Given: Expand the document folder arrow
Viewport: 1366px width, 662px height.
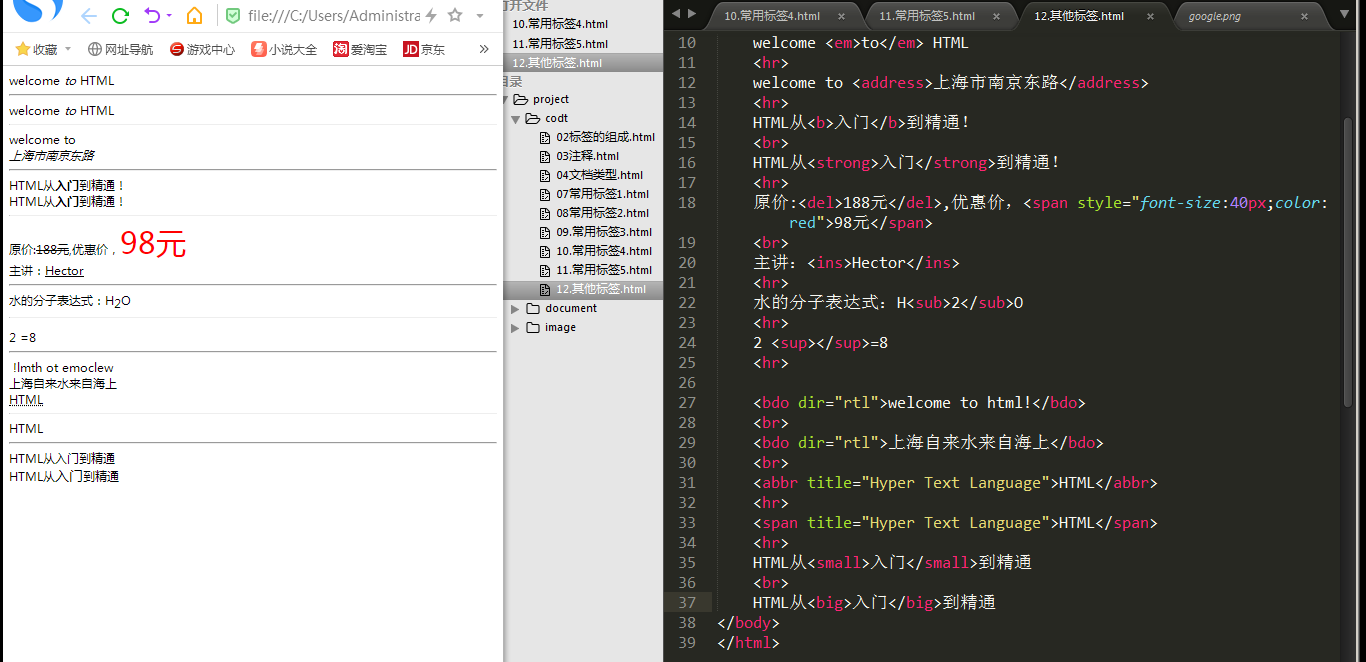Looking at the screenshot, I should (x=516, y=308).
